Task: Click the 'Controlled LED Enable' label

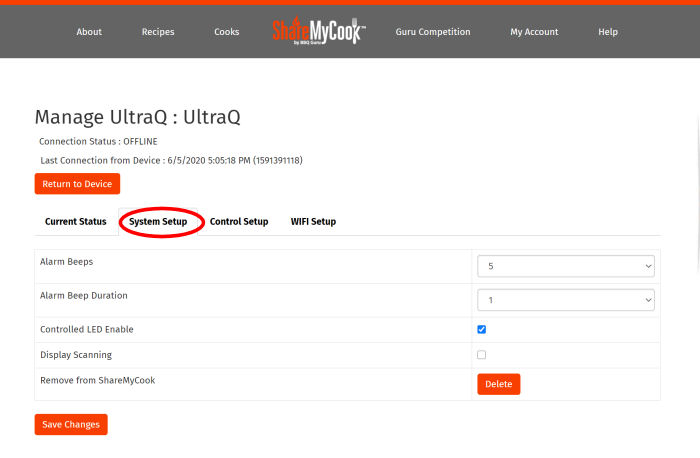Action: tap(87, 329)
